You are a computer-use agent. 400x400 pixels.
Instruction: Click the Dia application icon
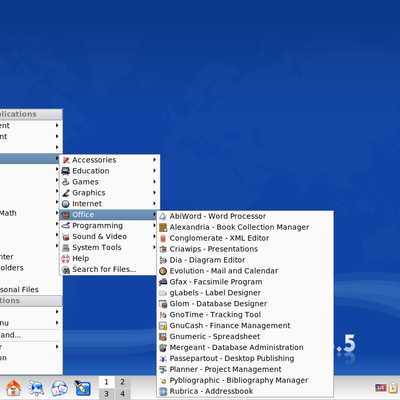point(163,260)
